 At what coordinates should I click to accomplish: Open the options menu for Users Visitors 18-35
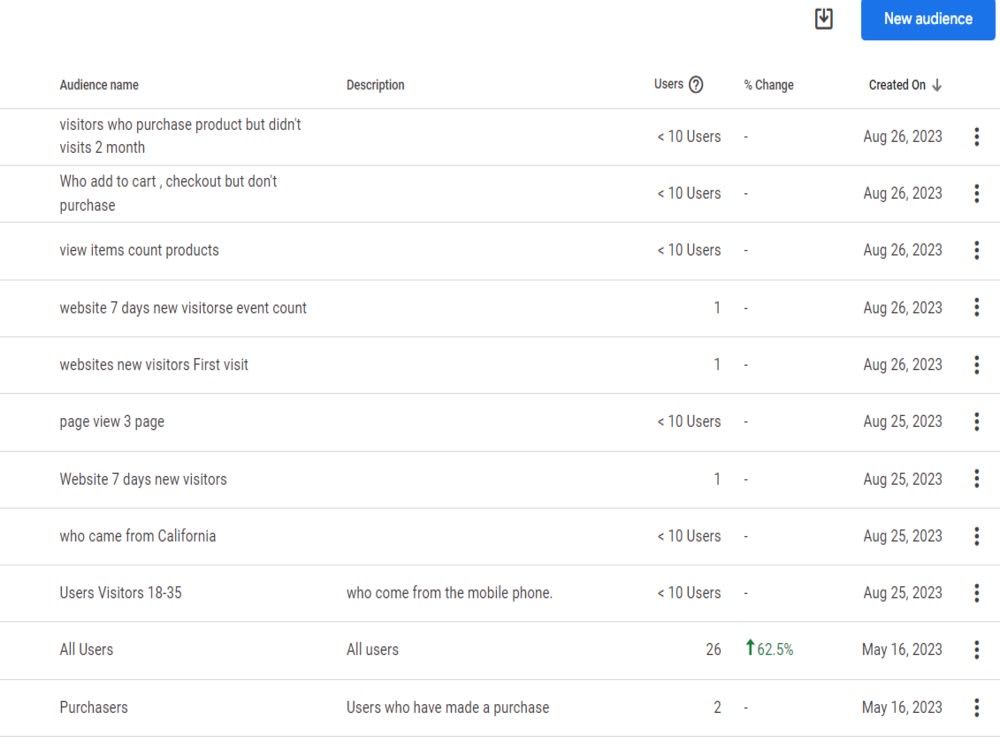[x=977, y=592]
